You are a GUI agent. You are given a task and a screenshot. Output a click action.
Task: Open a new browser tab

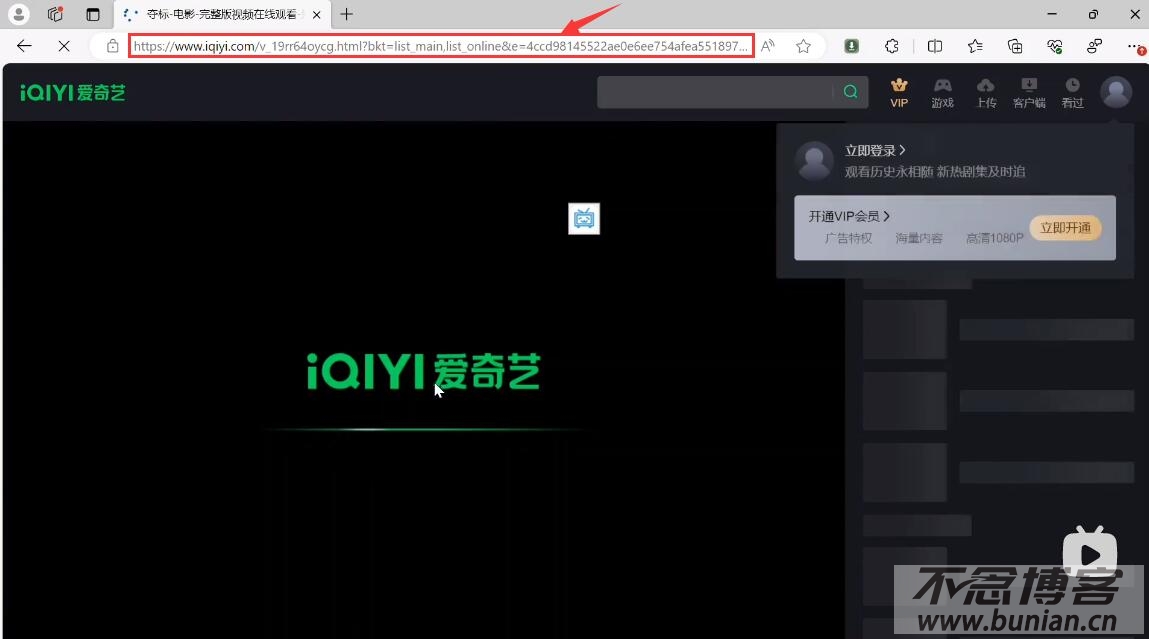(346, 14)
